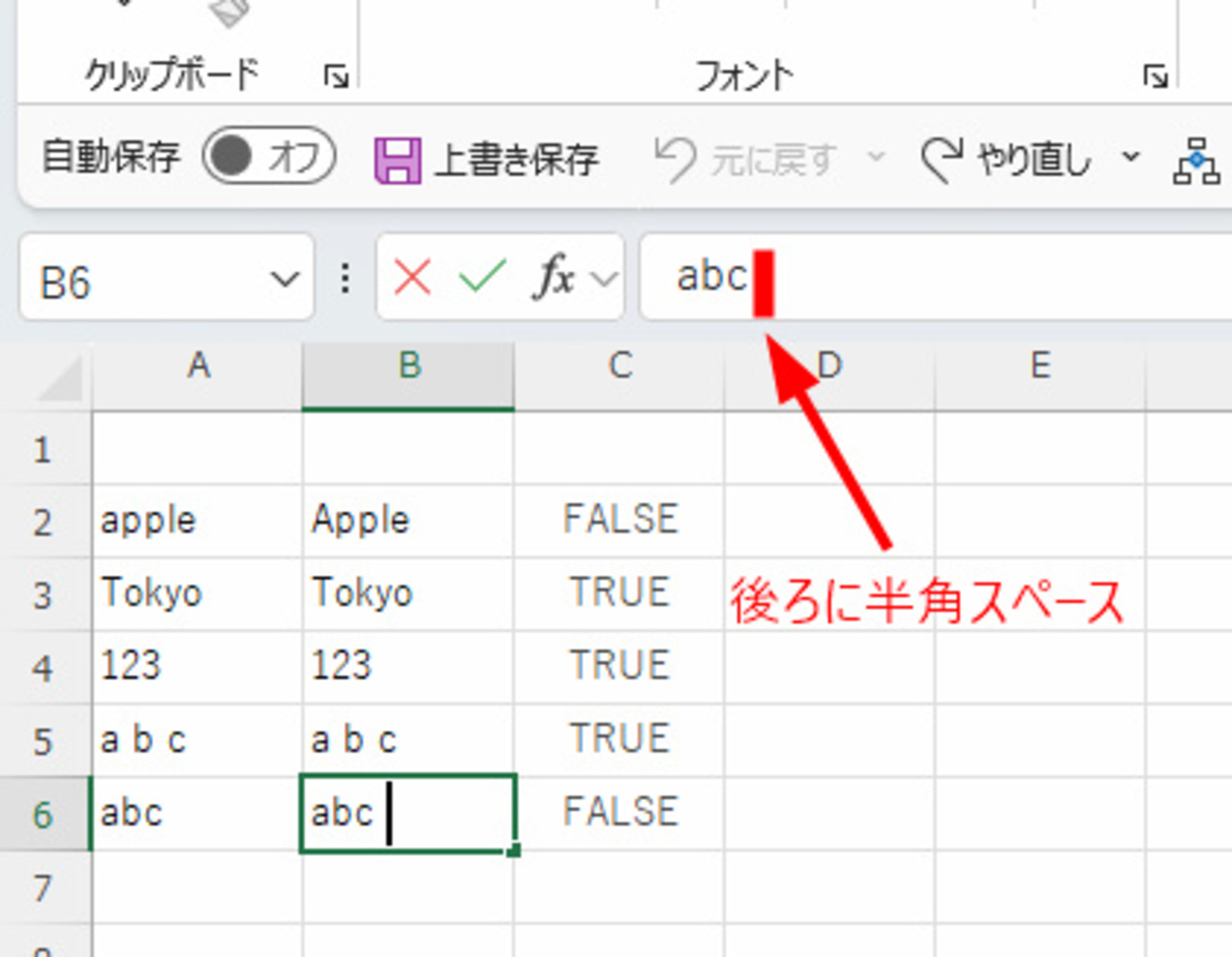
Task: Click cell A2 containing apple
Action: click(x=198, y=520)
